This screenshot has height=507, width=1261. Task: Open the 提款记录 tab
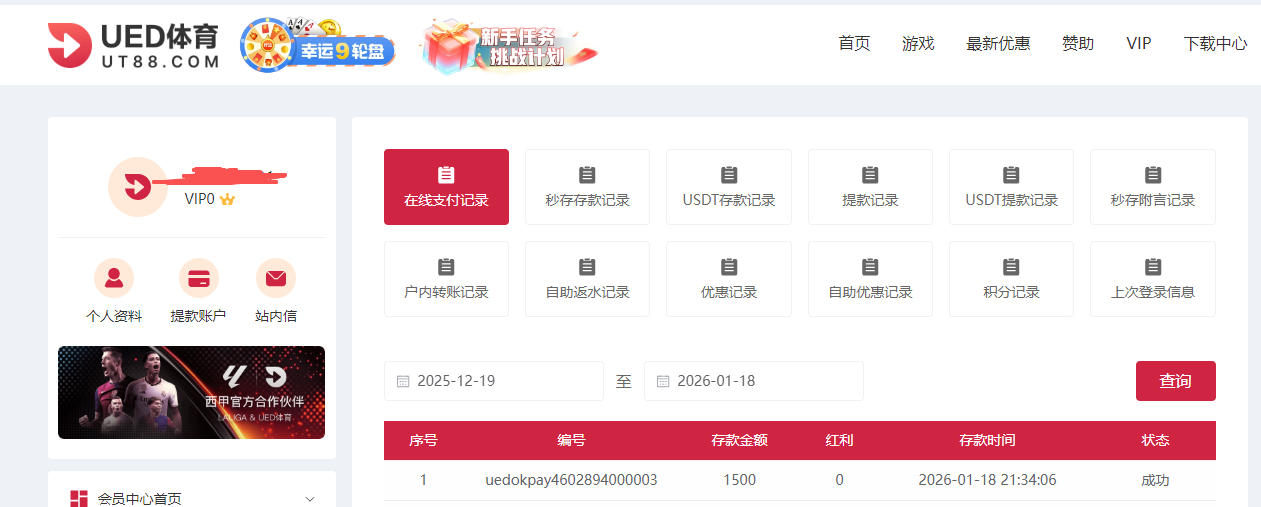click(x=870, y=187)
